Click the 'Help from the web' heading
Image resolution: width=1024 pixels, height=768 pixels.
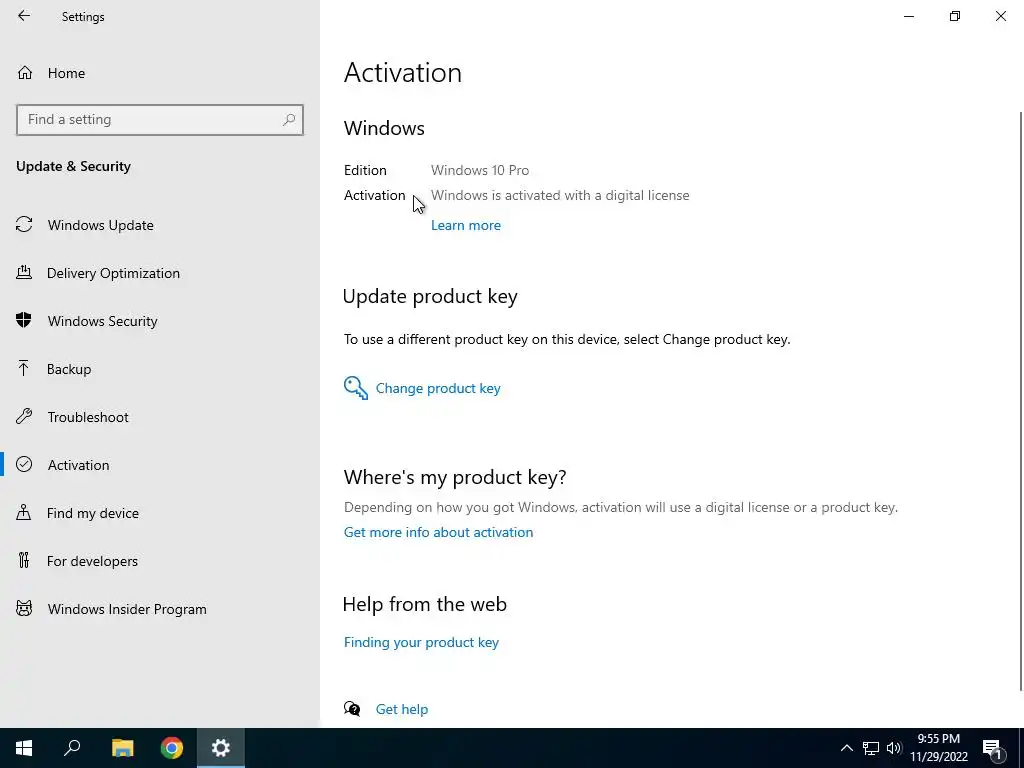(424, 604)
